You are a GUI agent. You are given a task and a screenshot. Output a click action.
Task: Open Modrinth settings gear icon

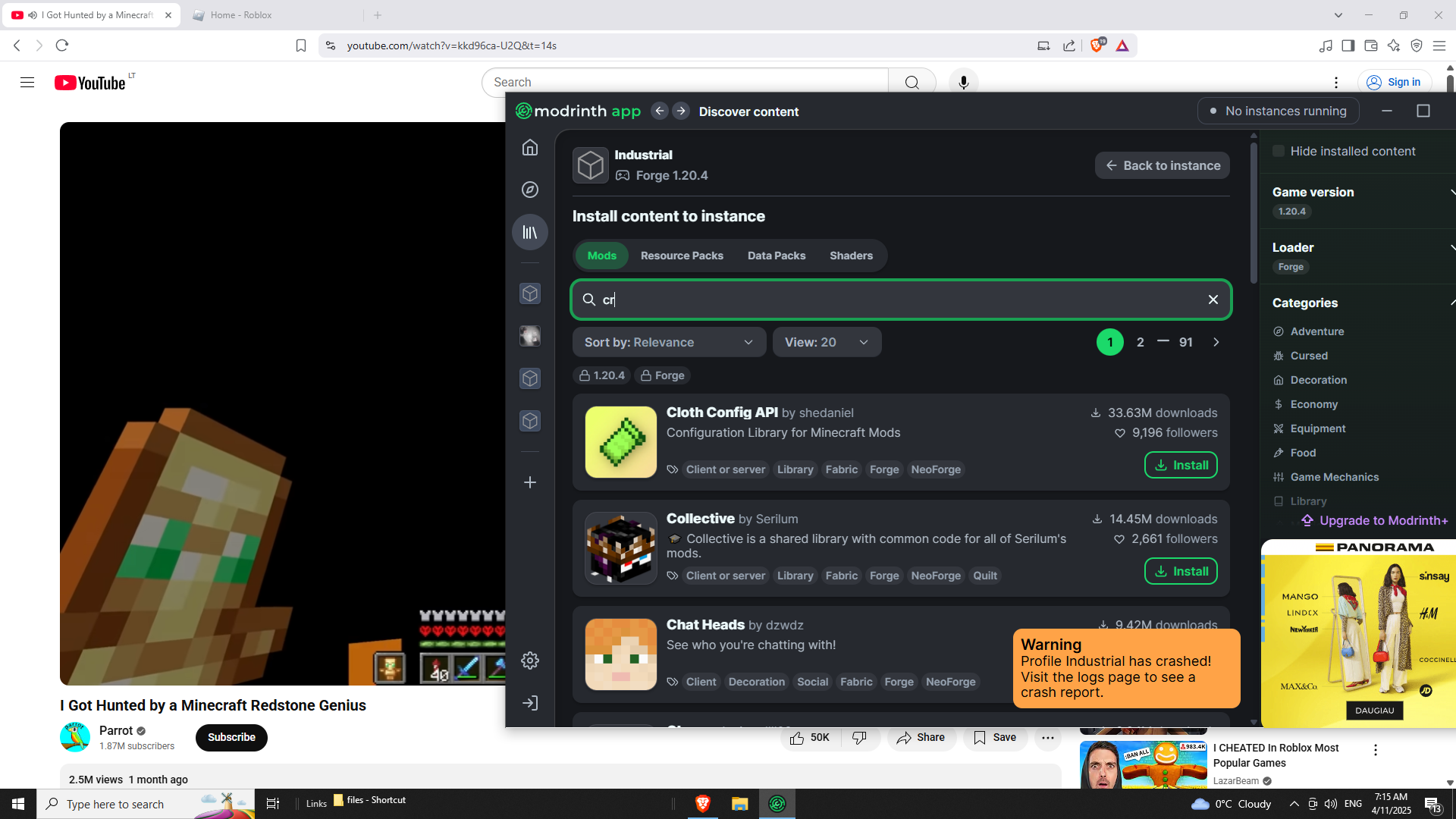coord(530,661)
